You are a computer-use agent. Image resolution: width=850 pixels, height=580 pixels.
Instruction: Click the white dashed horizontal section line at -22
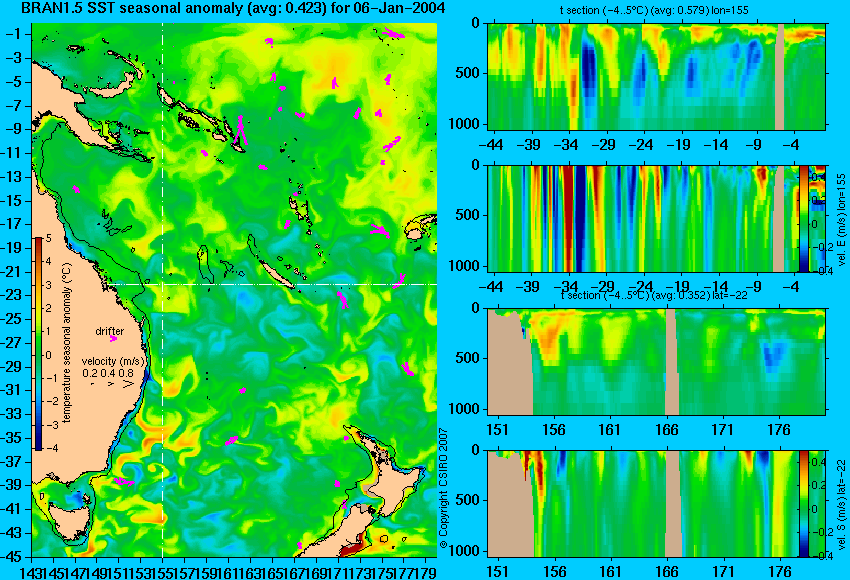click(273, 284)
